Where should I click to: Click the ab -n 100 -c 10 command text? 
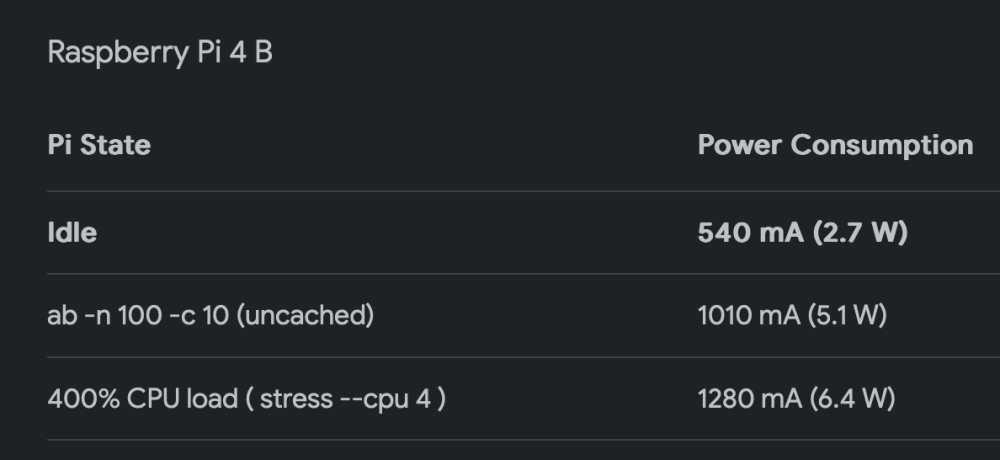pyautogui.click(x=138, y=315)
